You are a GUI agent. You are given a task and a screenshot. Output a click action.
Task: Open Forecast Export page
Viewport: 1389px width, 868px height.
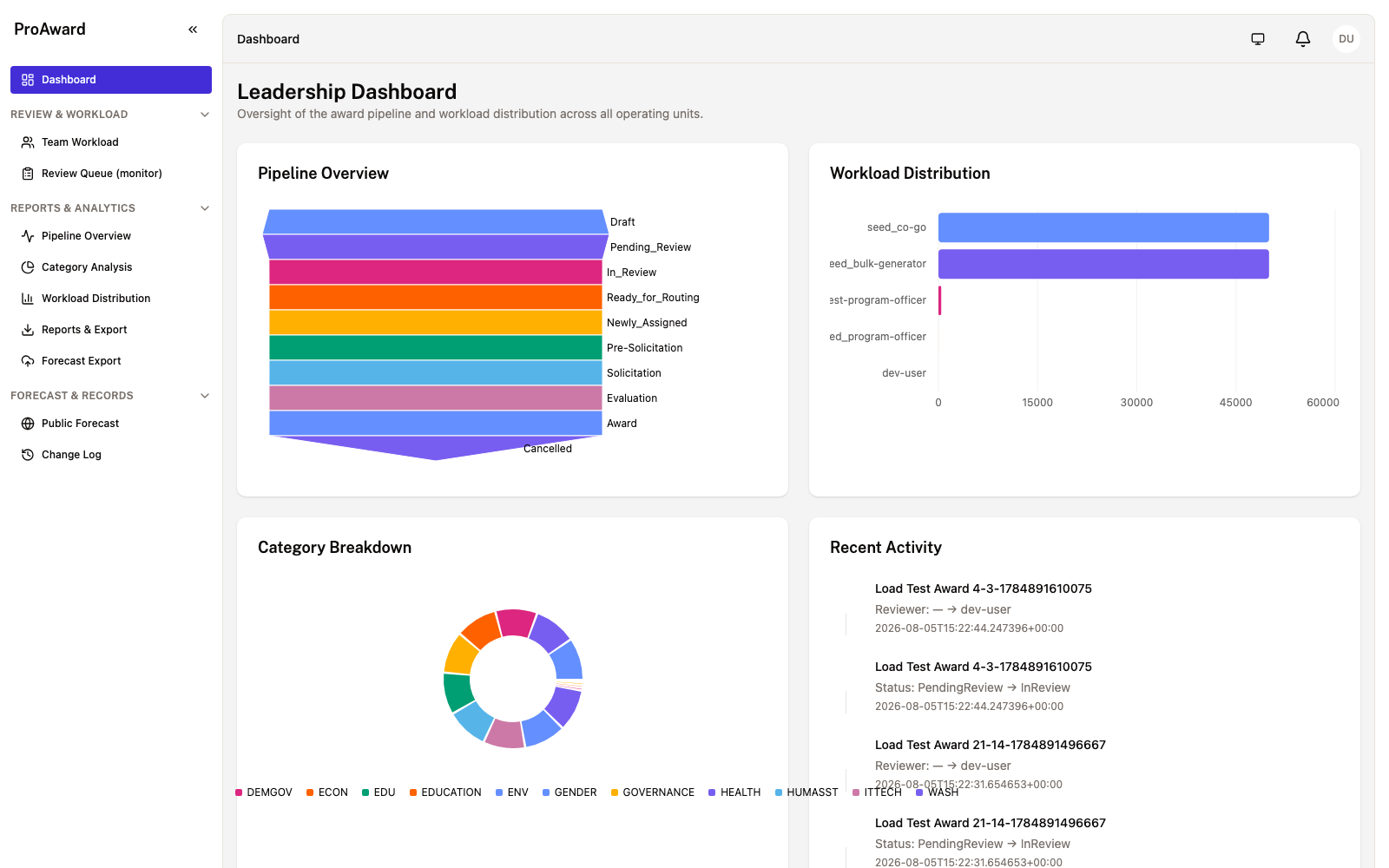(111, 361)
